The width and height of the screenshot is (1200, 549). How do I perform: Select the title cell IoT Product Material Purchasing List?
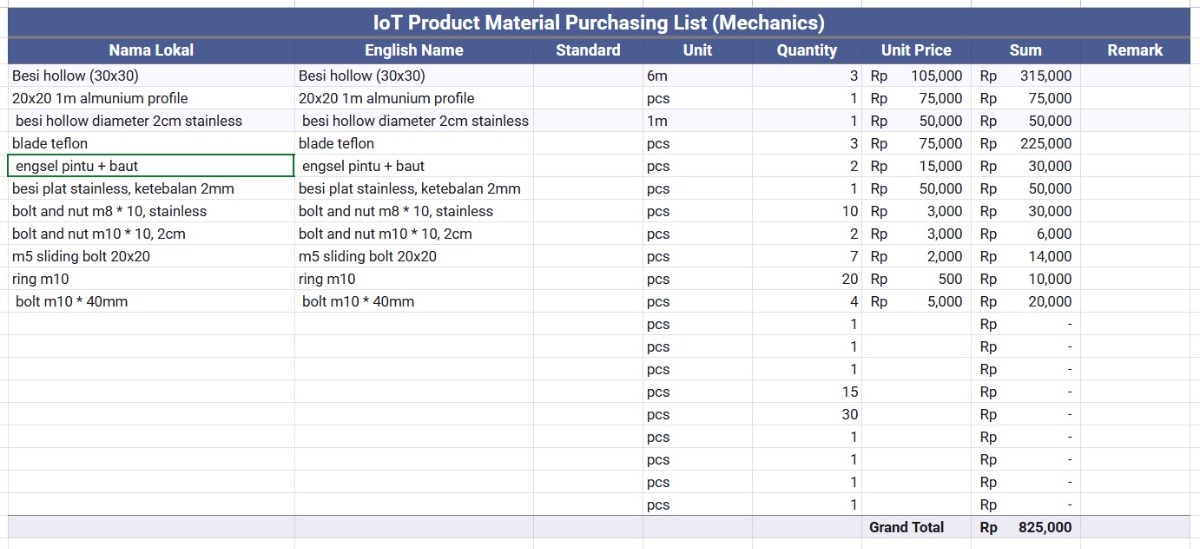click(x=599, y=22)
